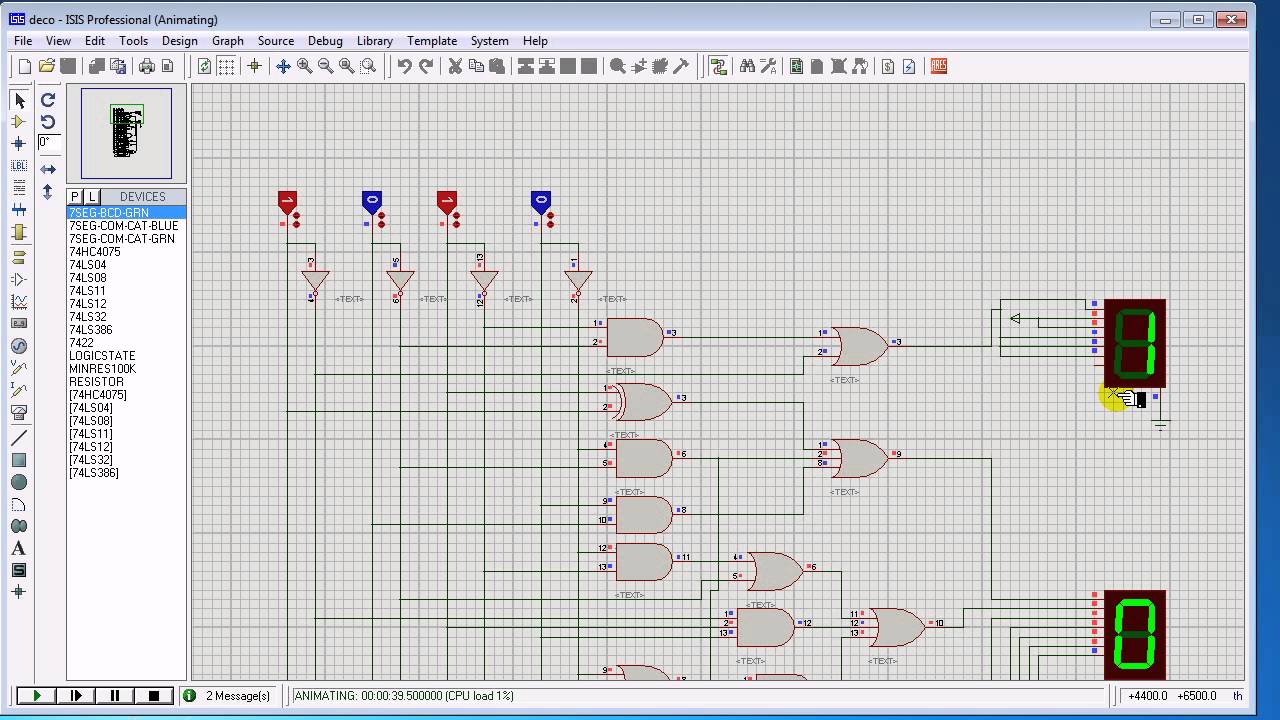Open the Debug menu
The image size is (1280, 720).
[x=325, y=41]
